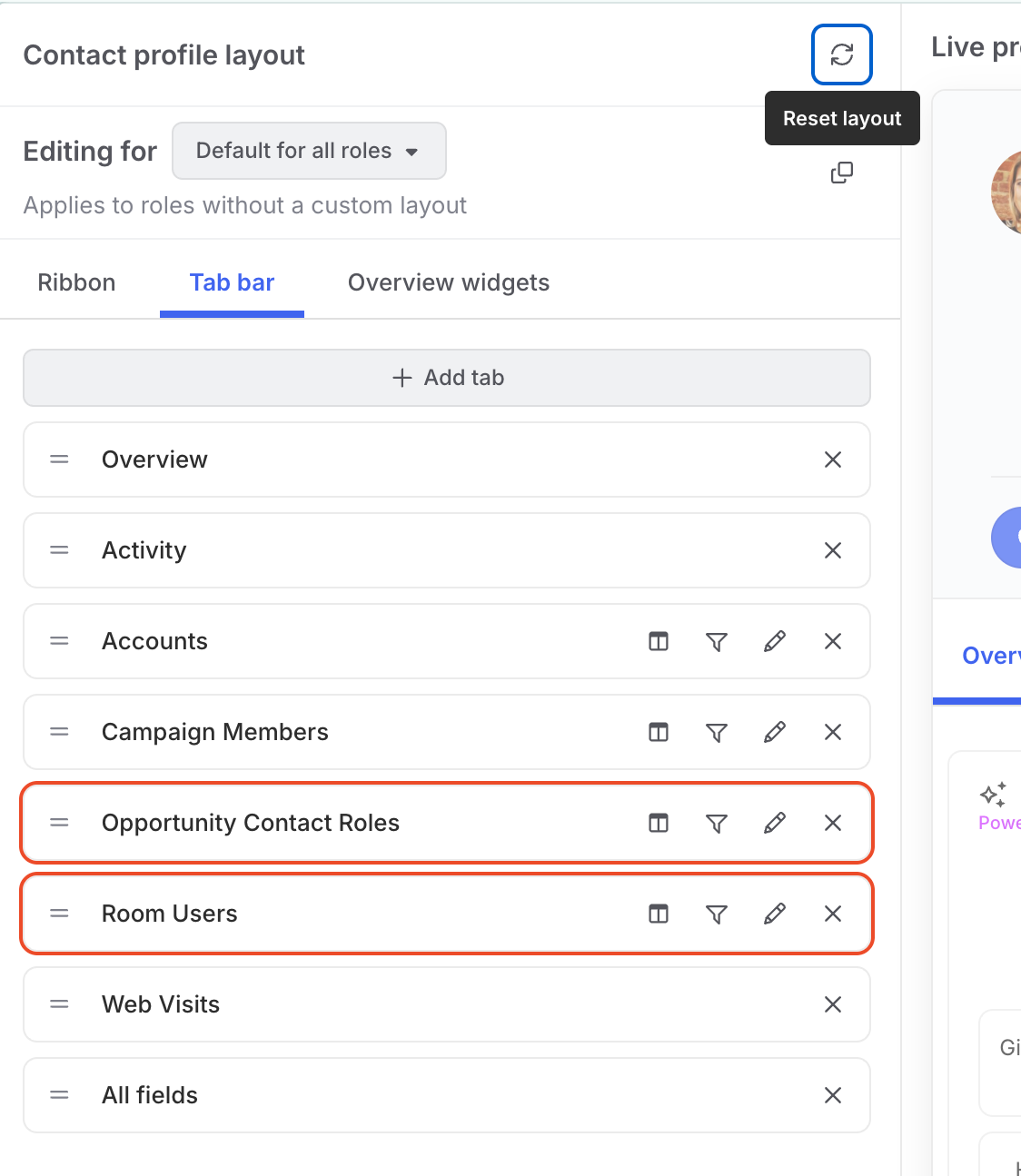Delete the All fields tab
The height and width of the screenshot is (1176, 1021).
pyautogui.click(x=833, y=1095)
